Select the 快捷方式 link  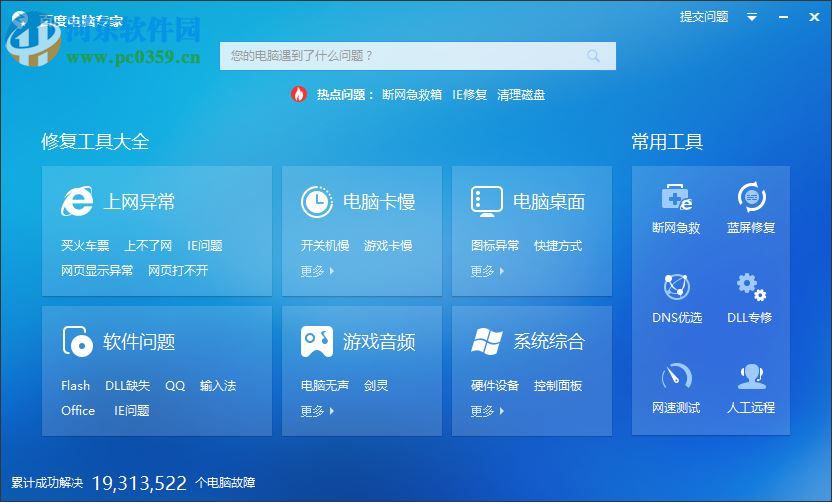558,246
